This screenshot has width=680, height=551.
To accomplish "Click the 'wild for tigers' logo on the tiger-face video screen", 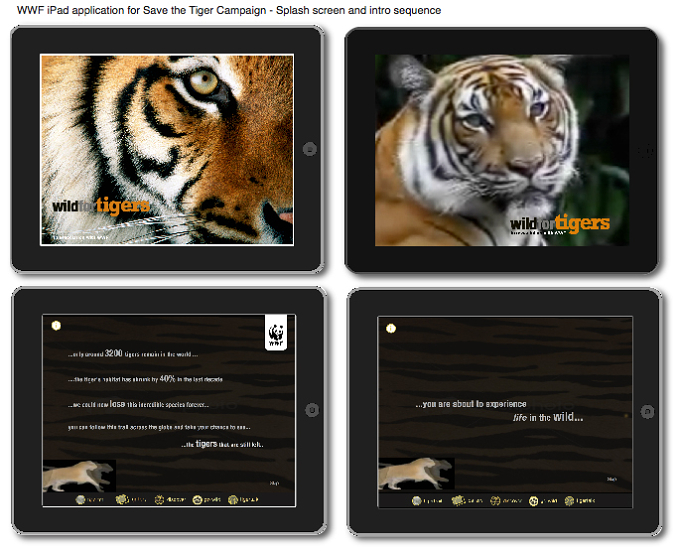I will point(559,223).
